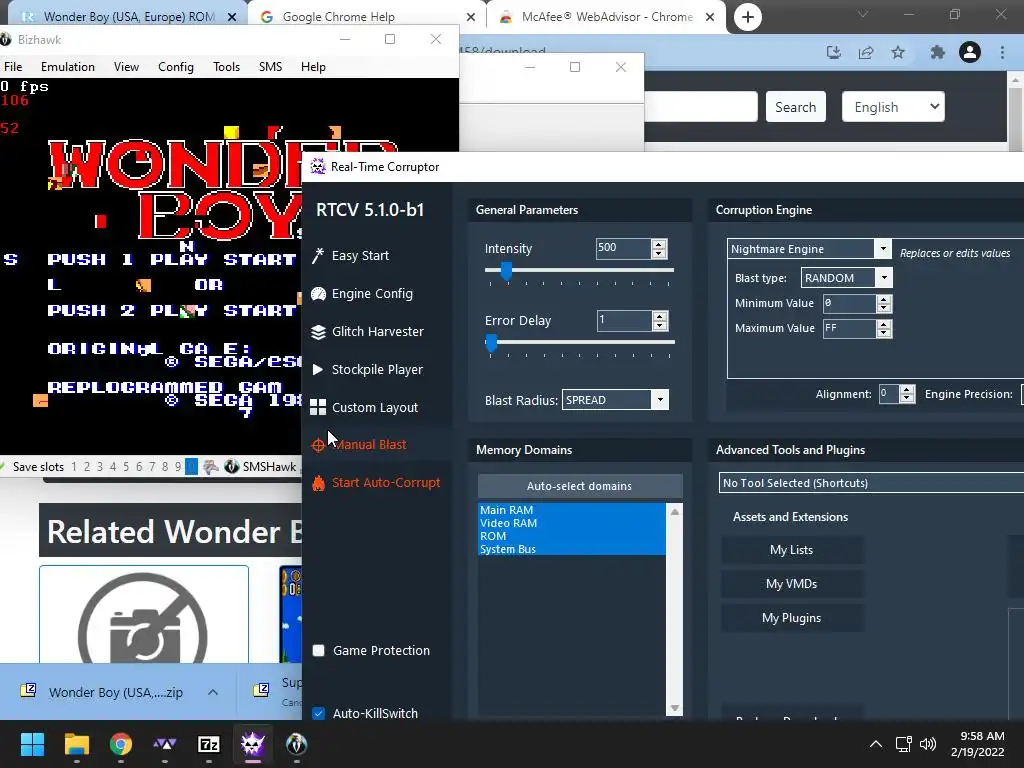1024x768 pixels.
Task: Open 7-Zip from taskbar
Action: point(209,744)
